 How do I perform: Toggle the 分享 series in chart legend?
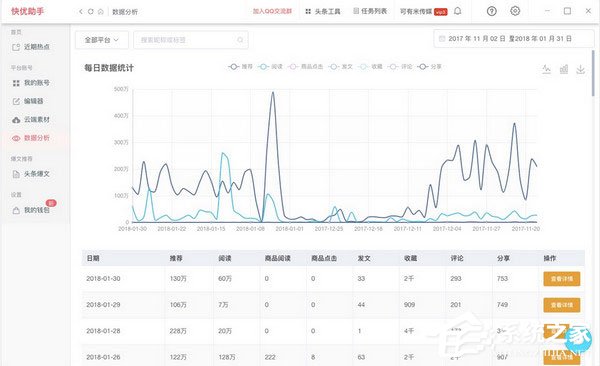pos(429,67)
